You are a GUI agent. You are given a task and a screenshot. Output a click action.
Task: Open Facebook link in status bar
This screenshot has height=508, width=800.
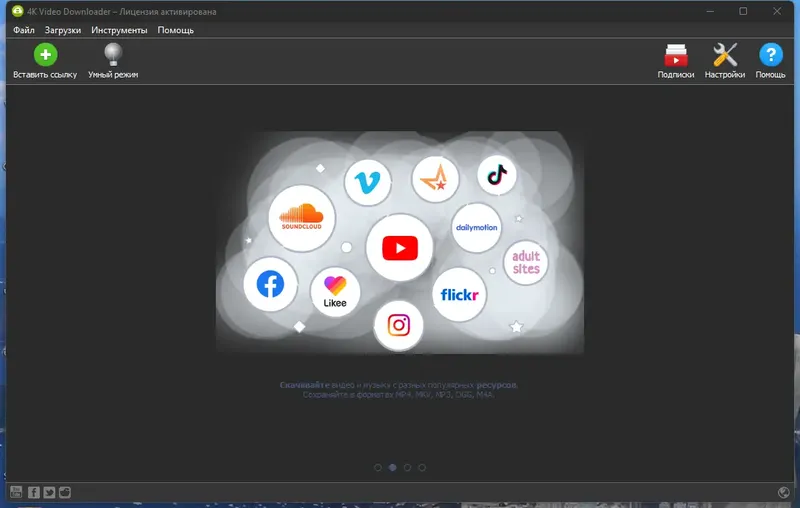(x=33, y=492)
